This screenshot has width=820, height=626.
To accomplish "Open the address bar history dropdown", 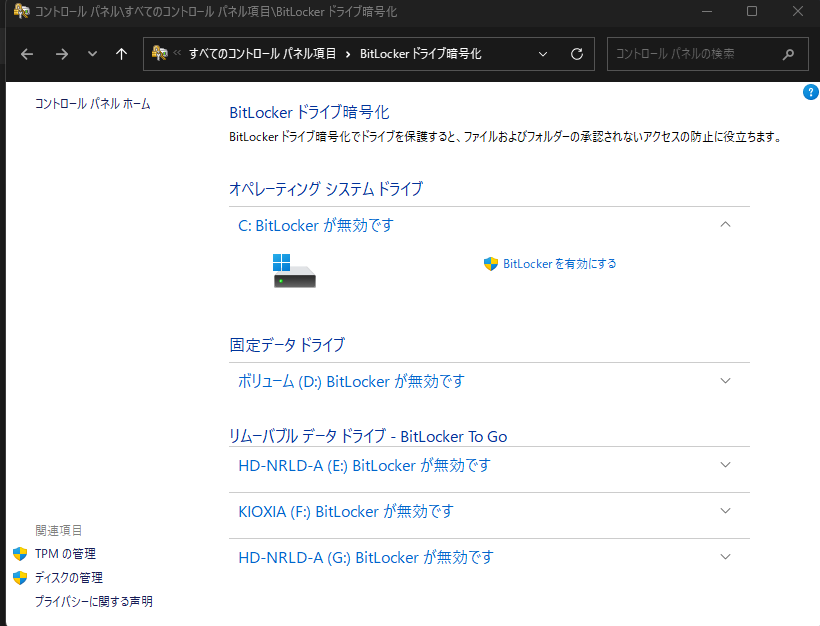I will point(543,54).
